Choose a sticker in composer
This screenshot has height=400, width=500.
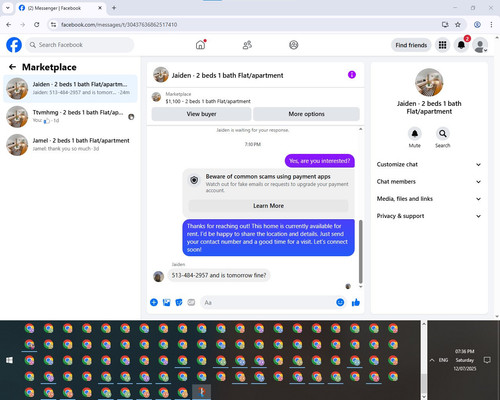click(x=179, y=302)
